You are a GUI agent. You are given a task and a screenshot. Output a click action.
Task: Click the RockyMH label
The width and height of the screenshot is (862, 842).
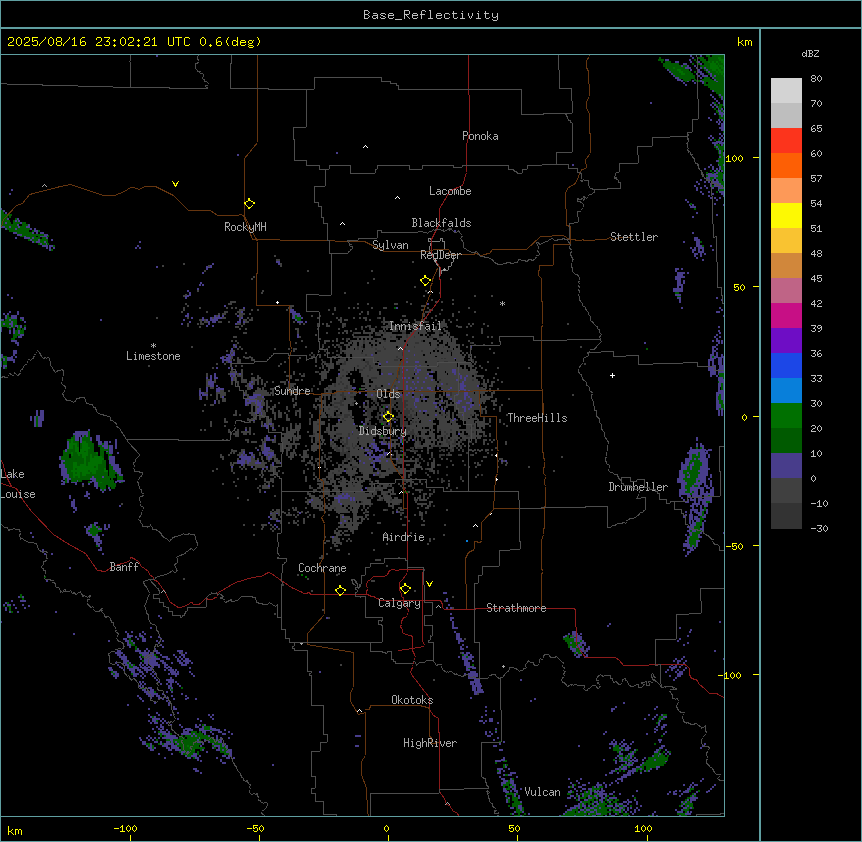pos(245,227)
